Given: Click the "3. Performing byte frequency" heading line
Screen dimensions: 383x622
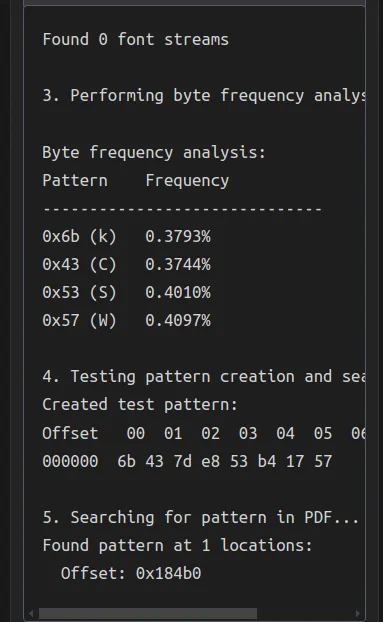Looking at the screenshot, I should (x=204, y=96).
